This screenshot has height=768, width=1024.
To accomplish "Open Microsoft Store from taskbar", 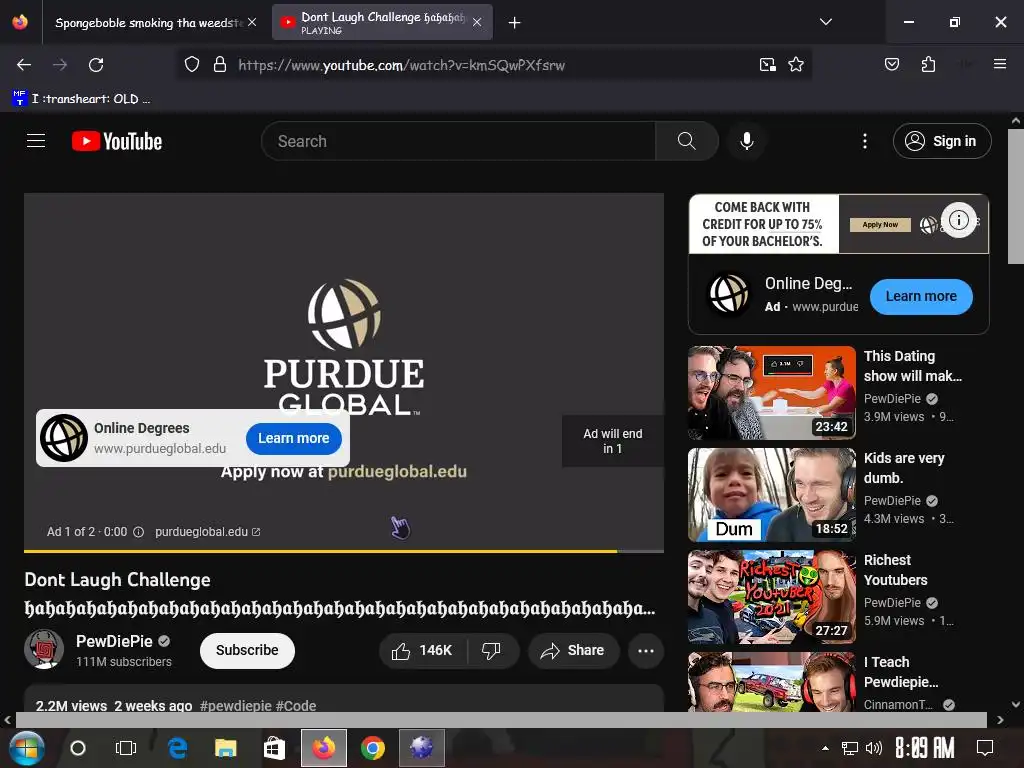I will [x=274, y=748].
